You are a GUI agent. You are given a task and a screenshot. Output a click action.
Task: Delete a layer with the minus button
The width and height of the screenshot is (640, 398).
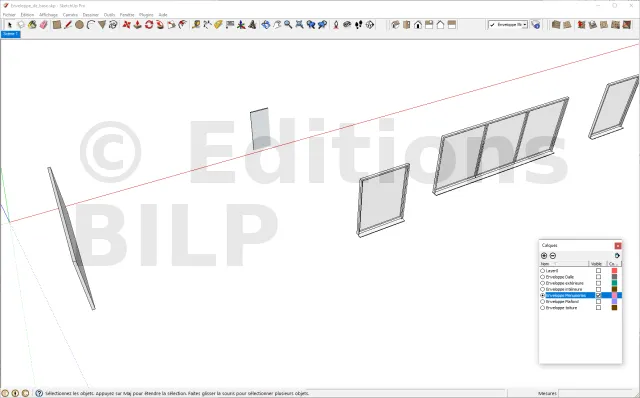(553, 256)
